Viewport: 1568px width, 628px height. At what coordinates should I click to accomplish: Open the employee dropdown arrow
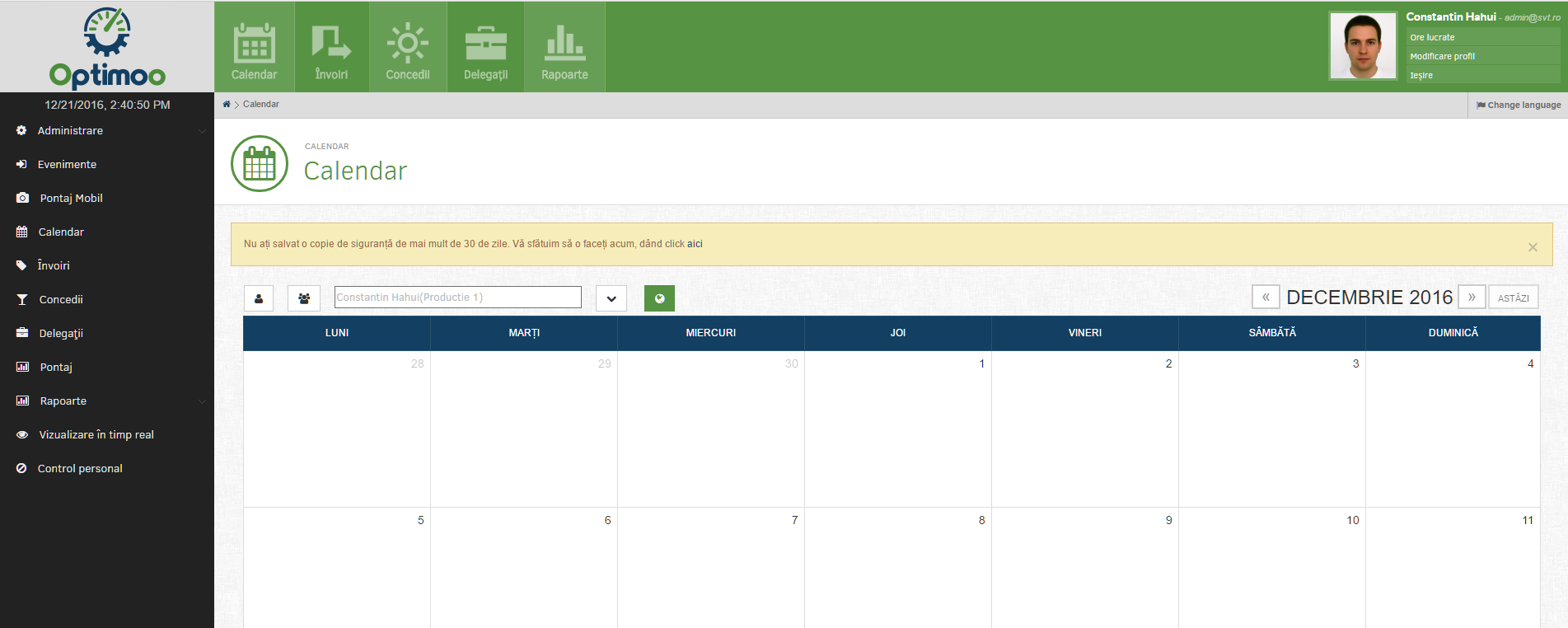click(611, 298)
